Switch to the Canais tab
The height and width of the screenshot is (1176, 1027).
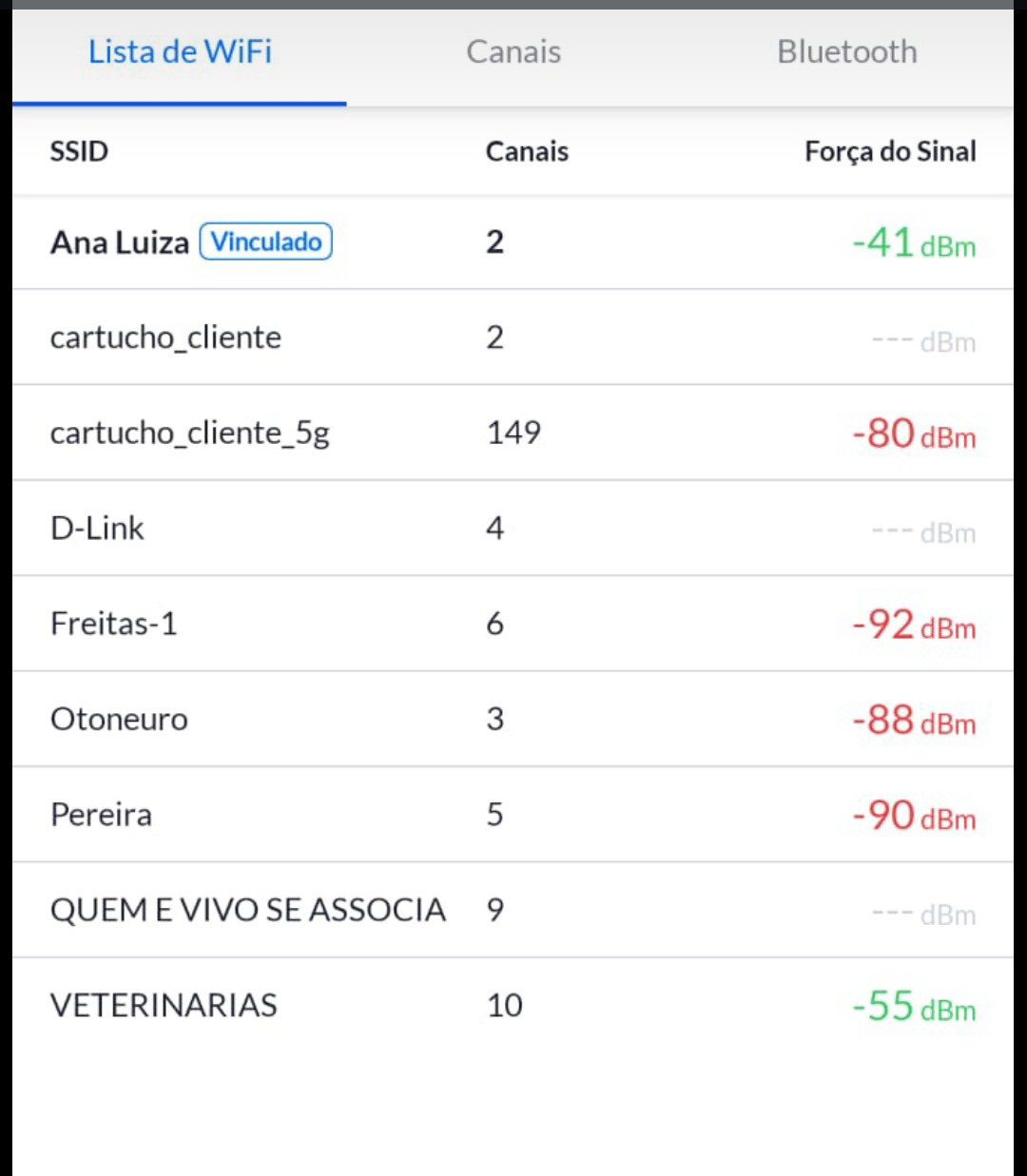[x=513, y=52]
